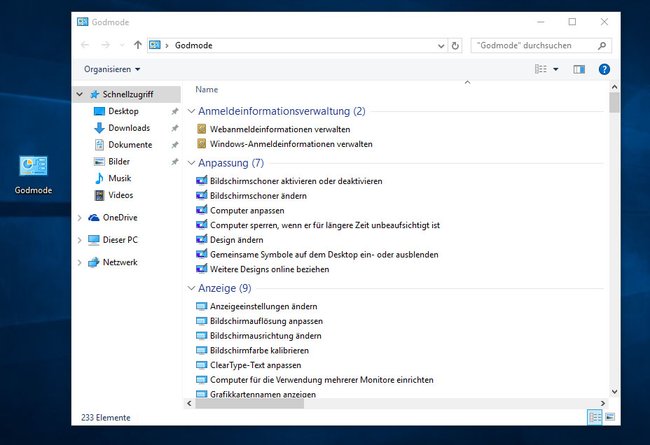Switch to large thumbnails view in status bar

[610, 417]
